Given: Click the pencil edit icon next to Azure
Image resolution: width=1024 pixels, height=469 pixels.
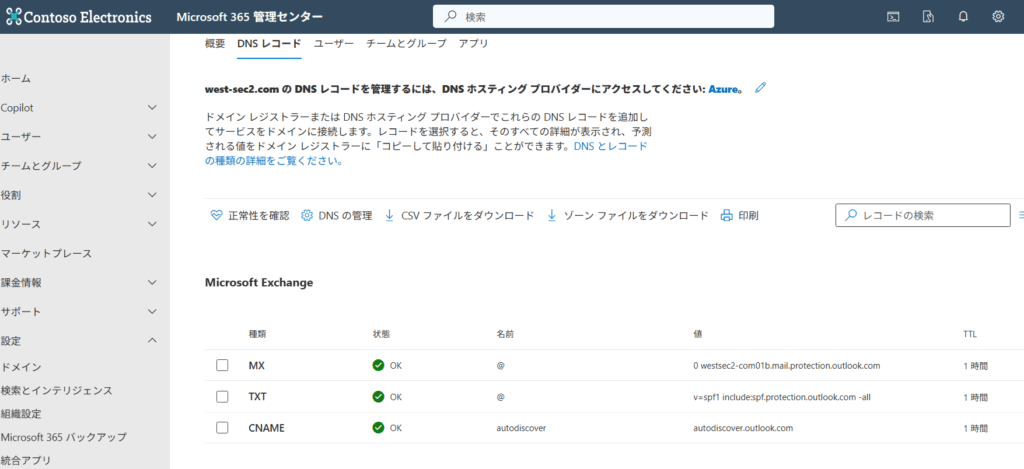Looking at the screenshot, I should (x=760, y=88).
